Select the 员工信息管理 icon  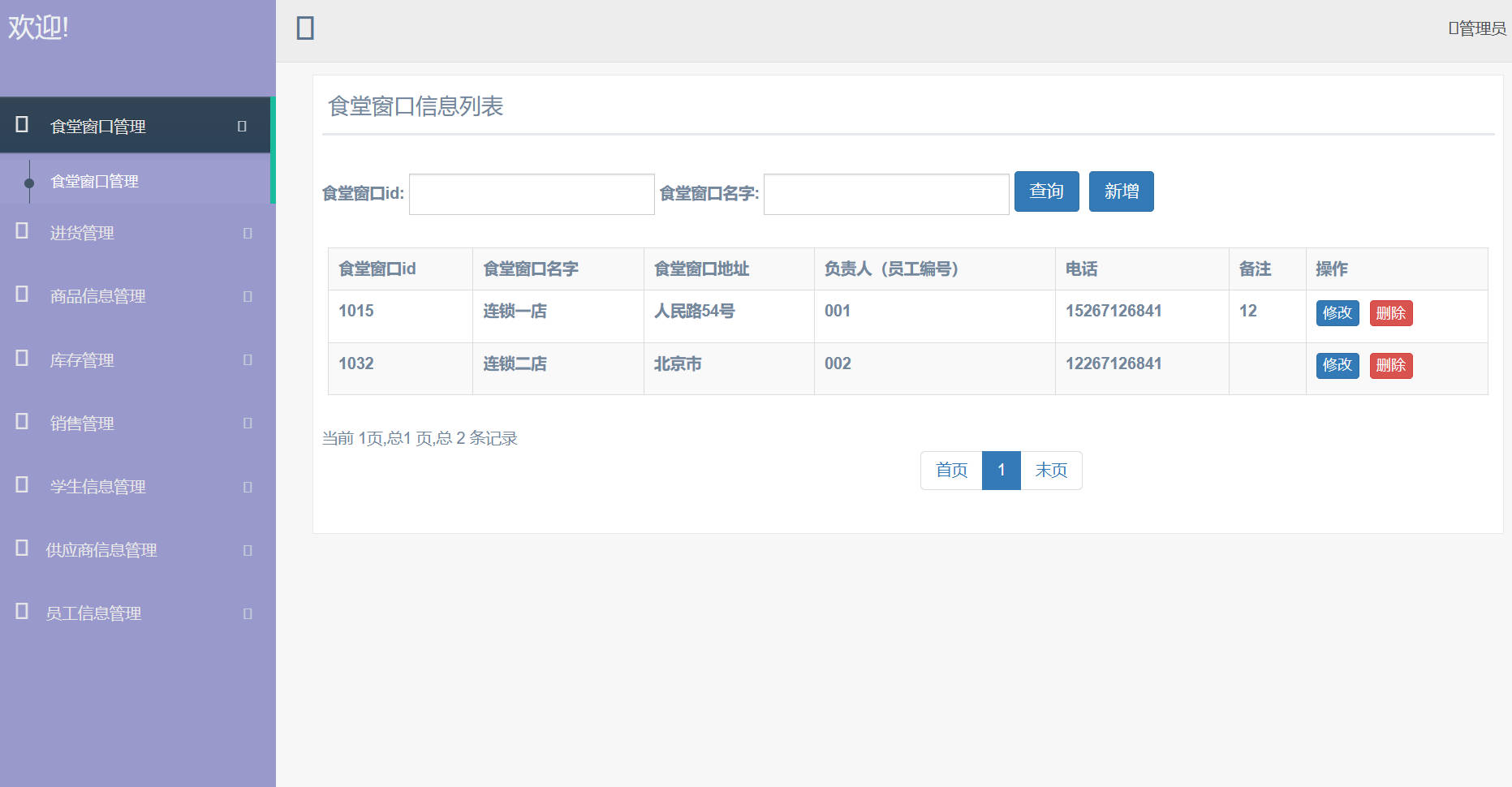coord(20,612)
